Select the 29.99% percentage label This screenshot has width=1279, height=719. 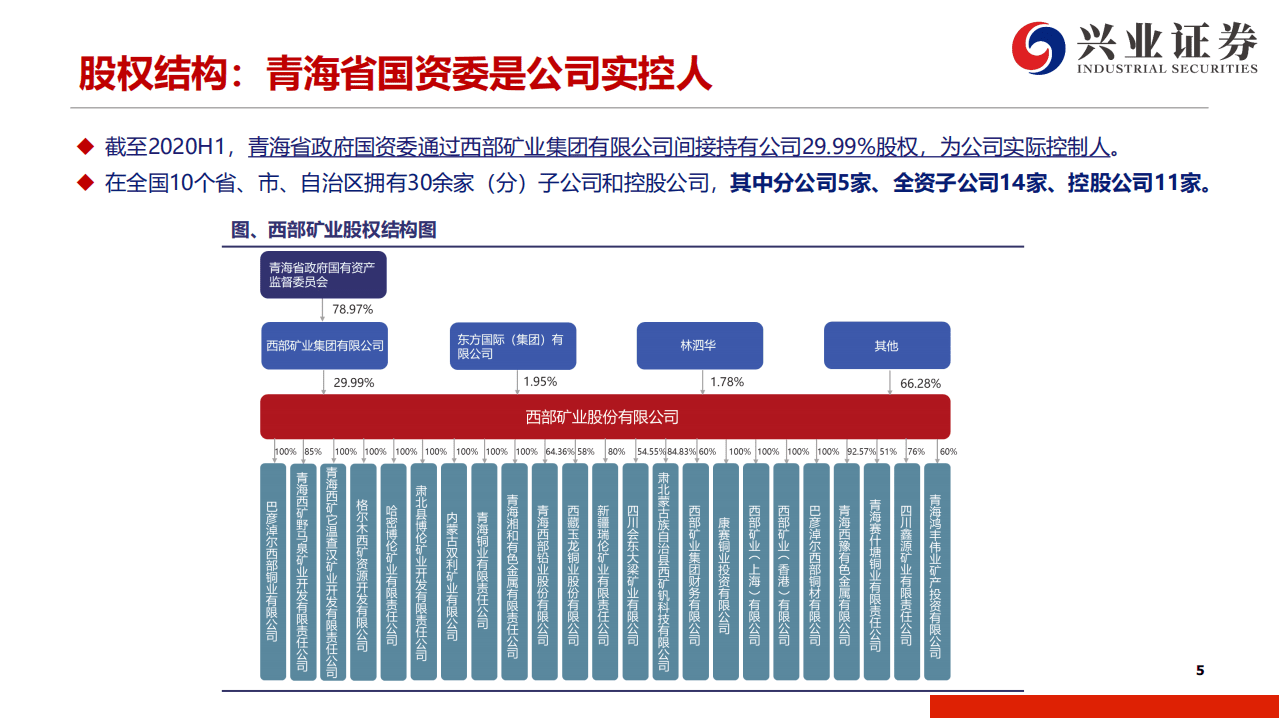click(x=355, y=381)
